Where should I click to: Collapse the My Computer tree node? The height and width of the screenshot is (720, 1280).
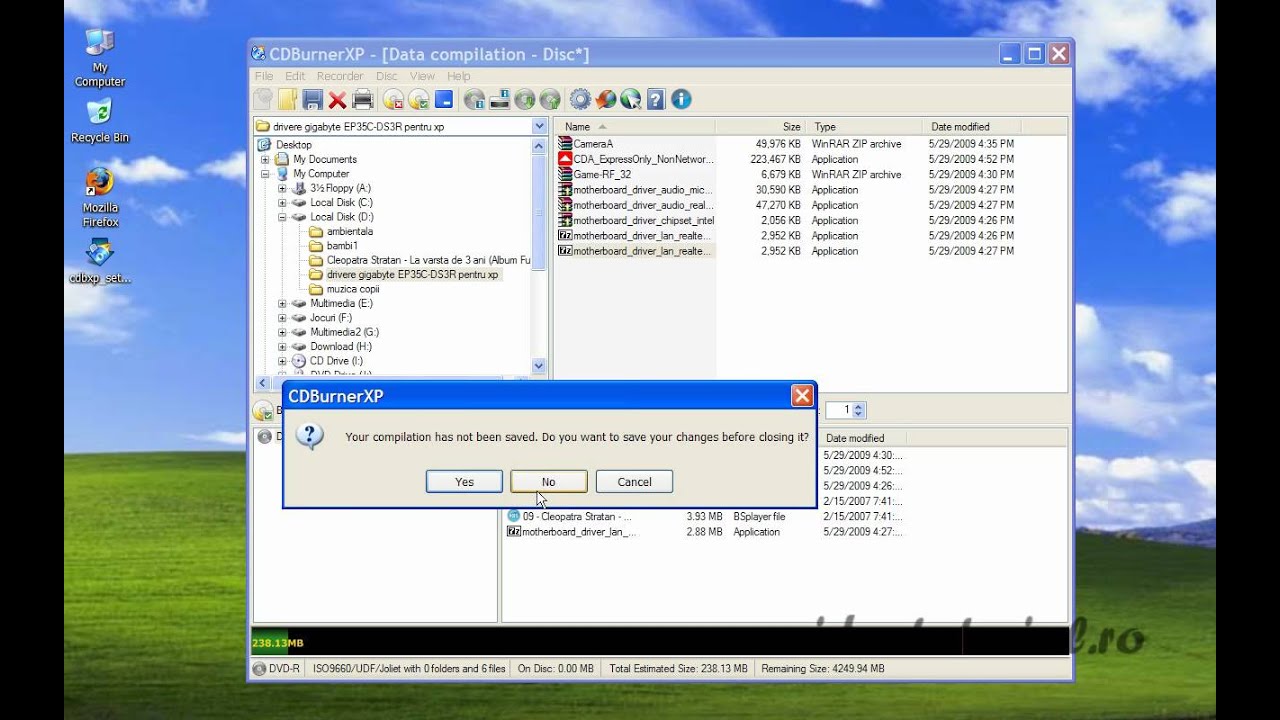pos(265,174)
